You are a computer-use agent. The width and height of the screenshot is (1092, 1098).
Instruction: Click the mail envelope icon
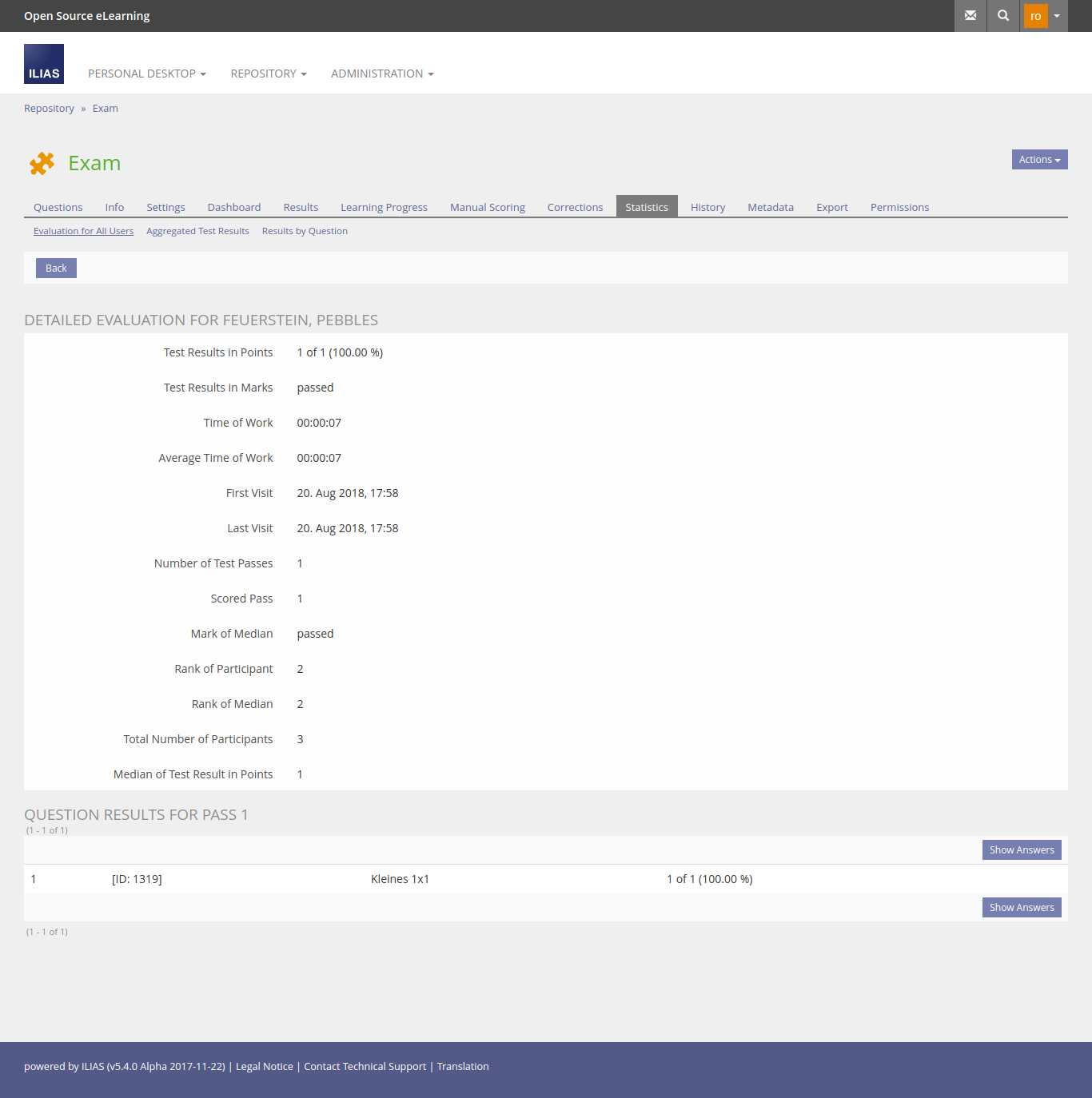click(x=970, y=16)
